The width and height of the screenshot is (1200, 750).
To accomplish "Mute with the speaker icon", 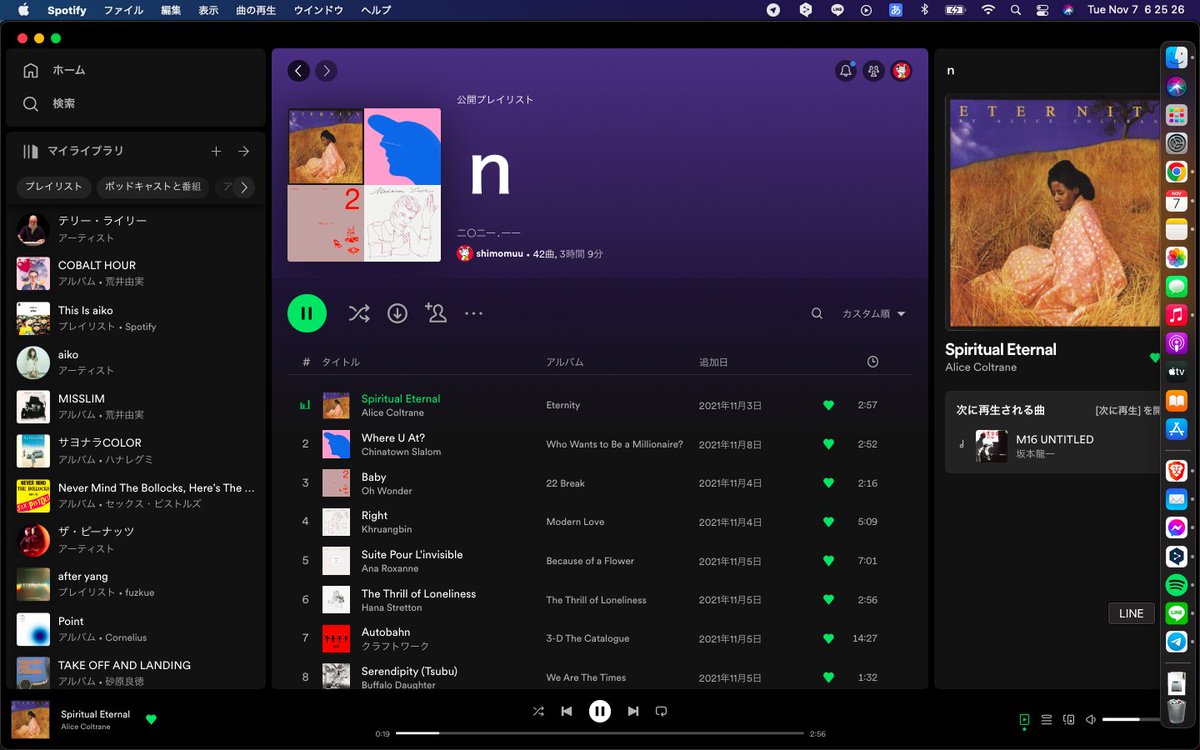I will [1090, 719].
